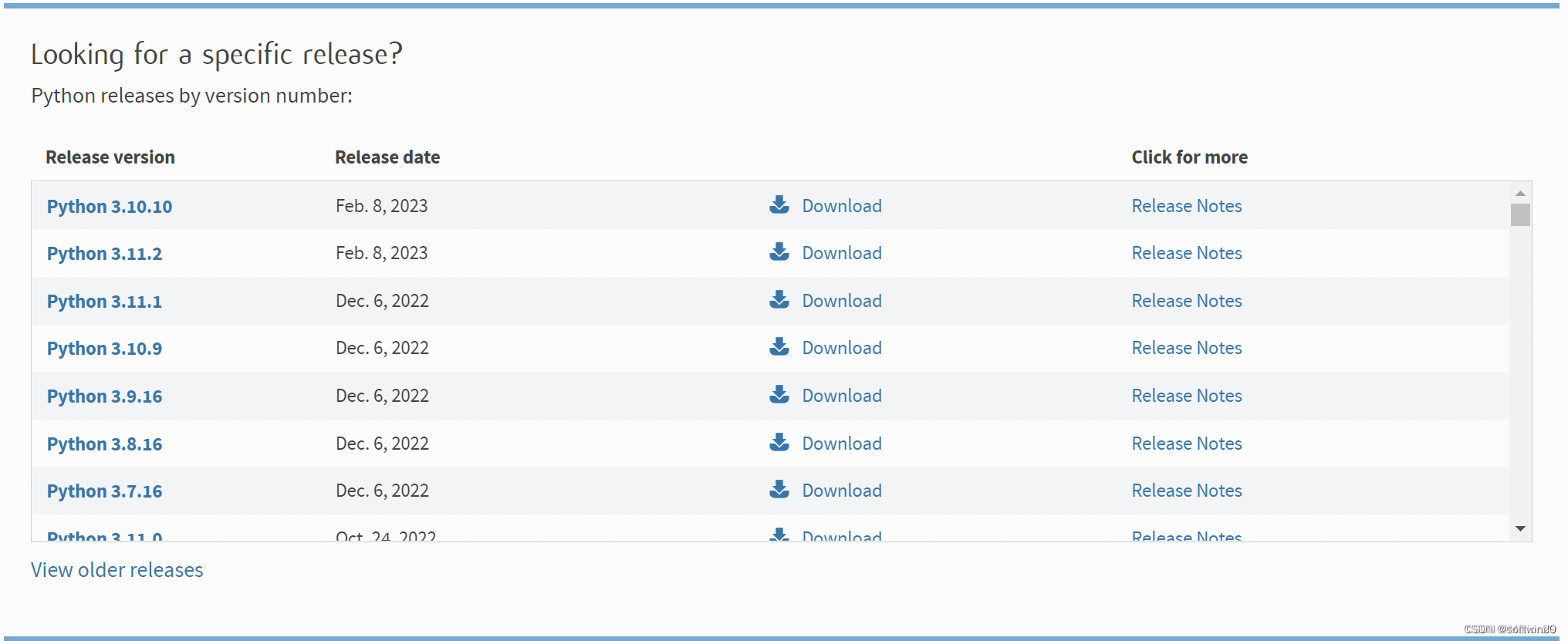
Task: Open the Python 3.7.16 release page
Action: (104, 491)
